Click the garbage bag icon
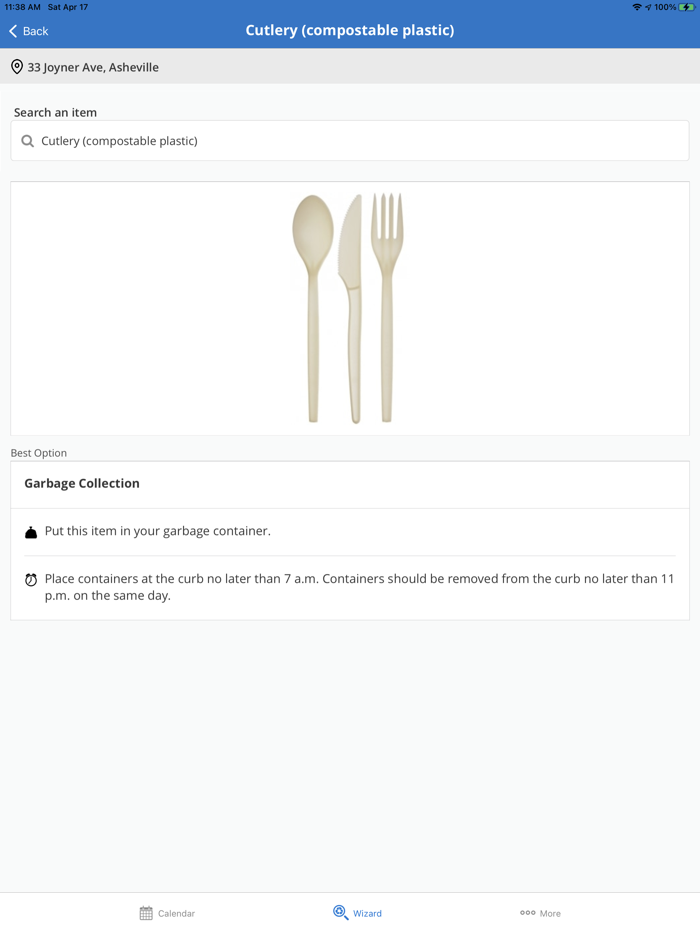This screenshot has height=934, width=700. pos(31,533)
